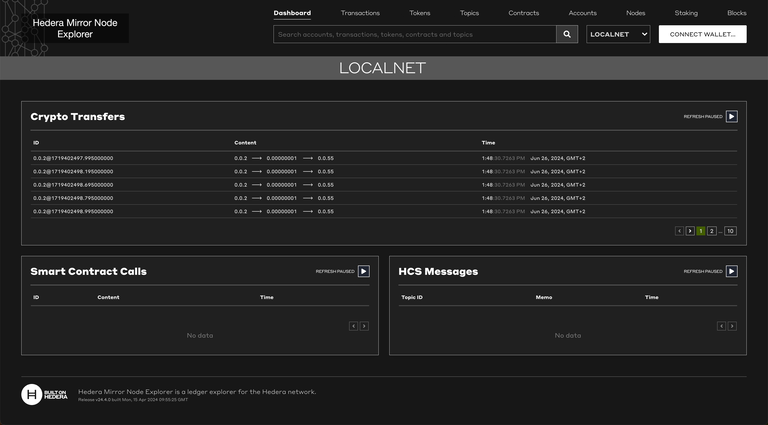The image size is (768, 425).
Task: Open transaction 0.0.2@1719402497.995000000
Action: coord(73,158)
